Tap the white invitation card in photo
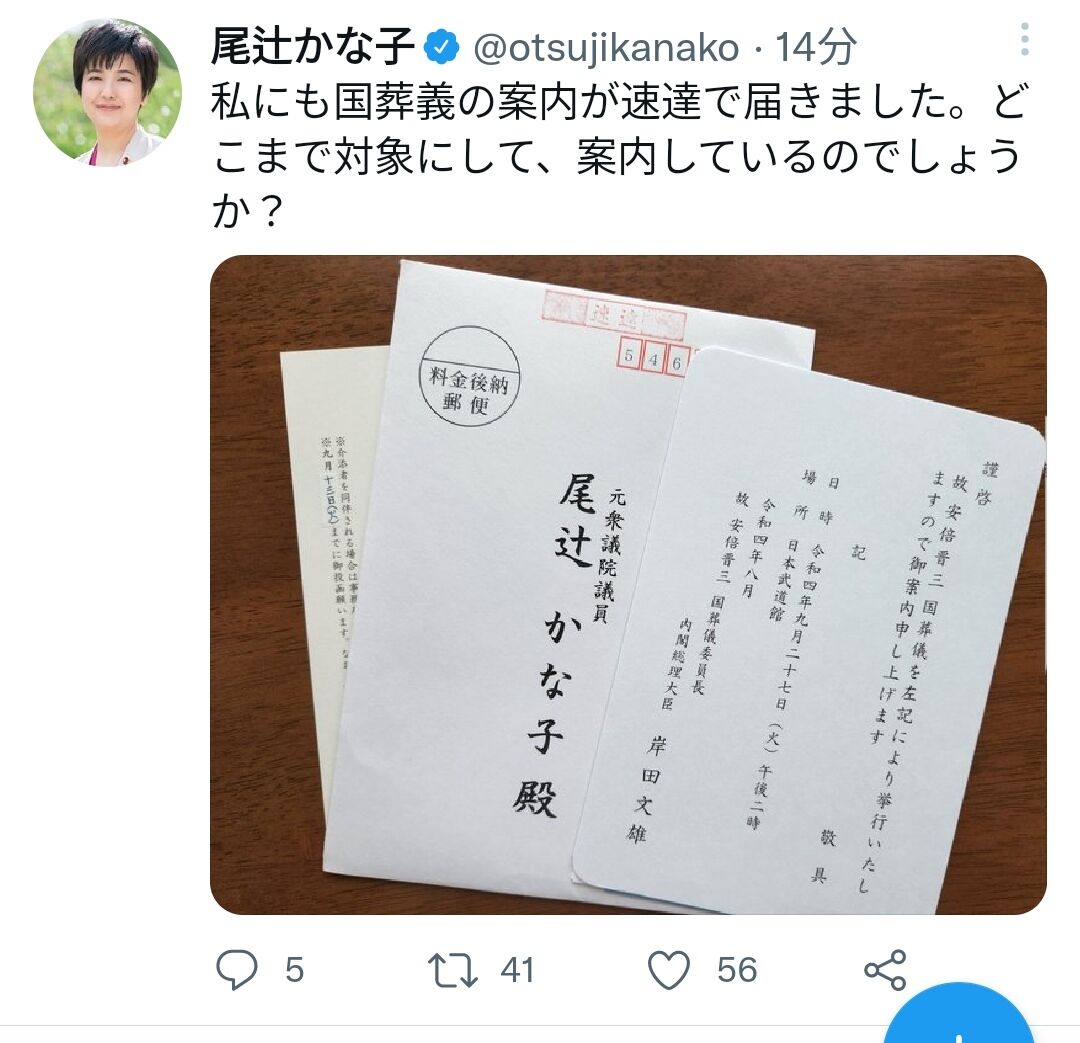This screenshot has width=1080, height=1043. [x=809, y=630]
